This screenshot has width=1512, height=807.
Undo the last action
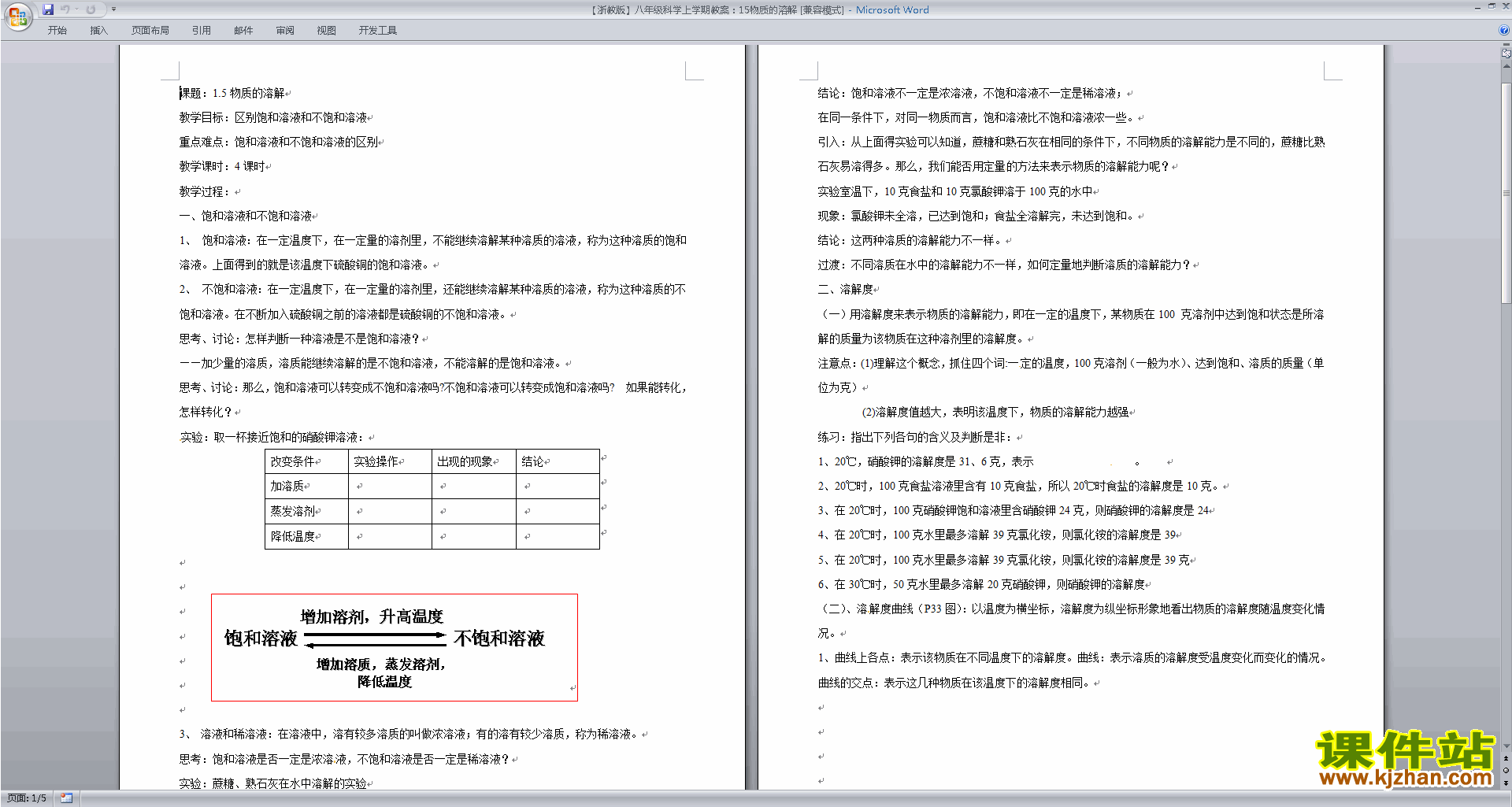pos(65,9)
